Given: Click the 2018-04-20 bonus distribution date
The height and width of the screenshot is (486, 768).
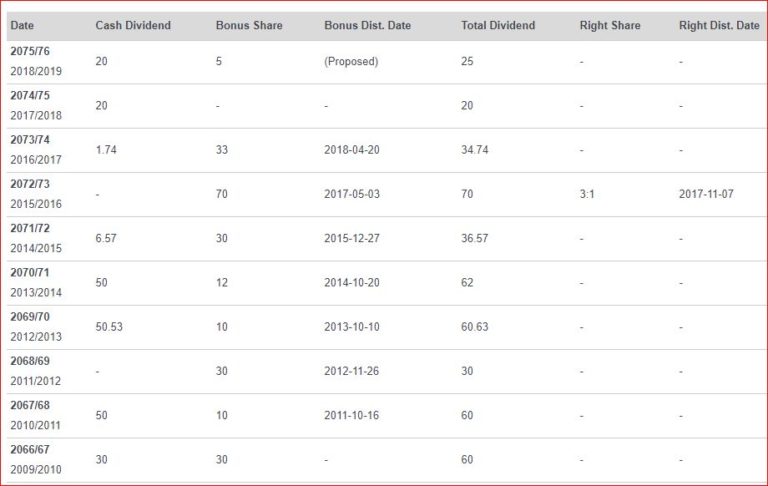Looking at the screenshot, I should (352, 150).
